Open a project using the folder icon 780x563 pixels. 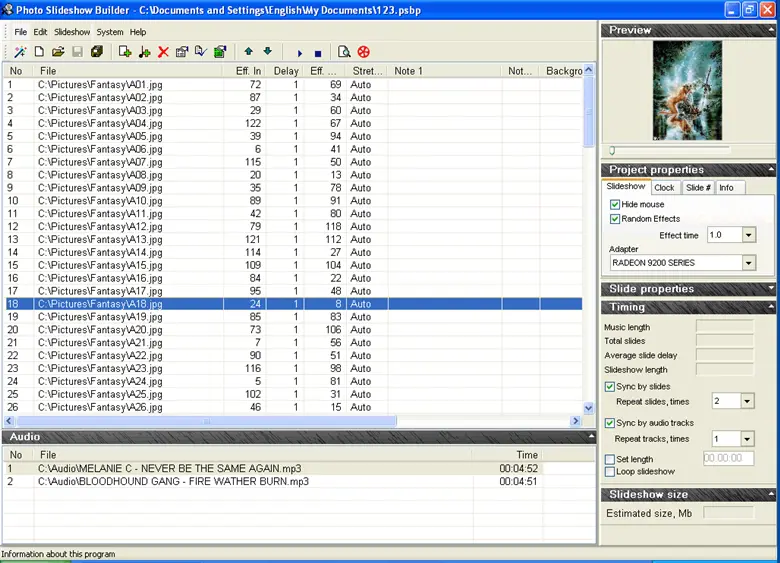(58, 52)
